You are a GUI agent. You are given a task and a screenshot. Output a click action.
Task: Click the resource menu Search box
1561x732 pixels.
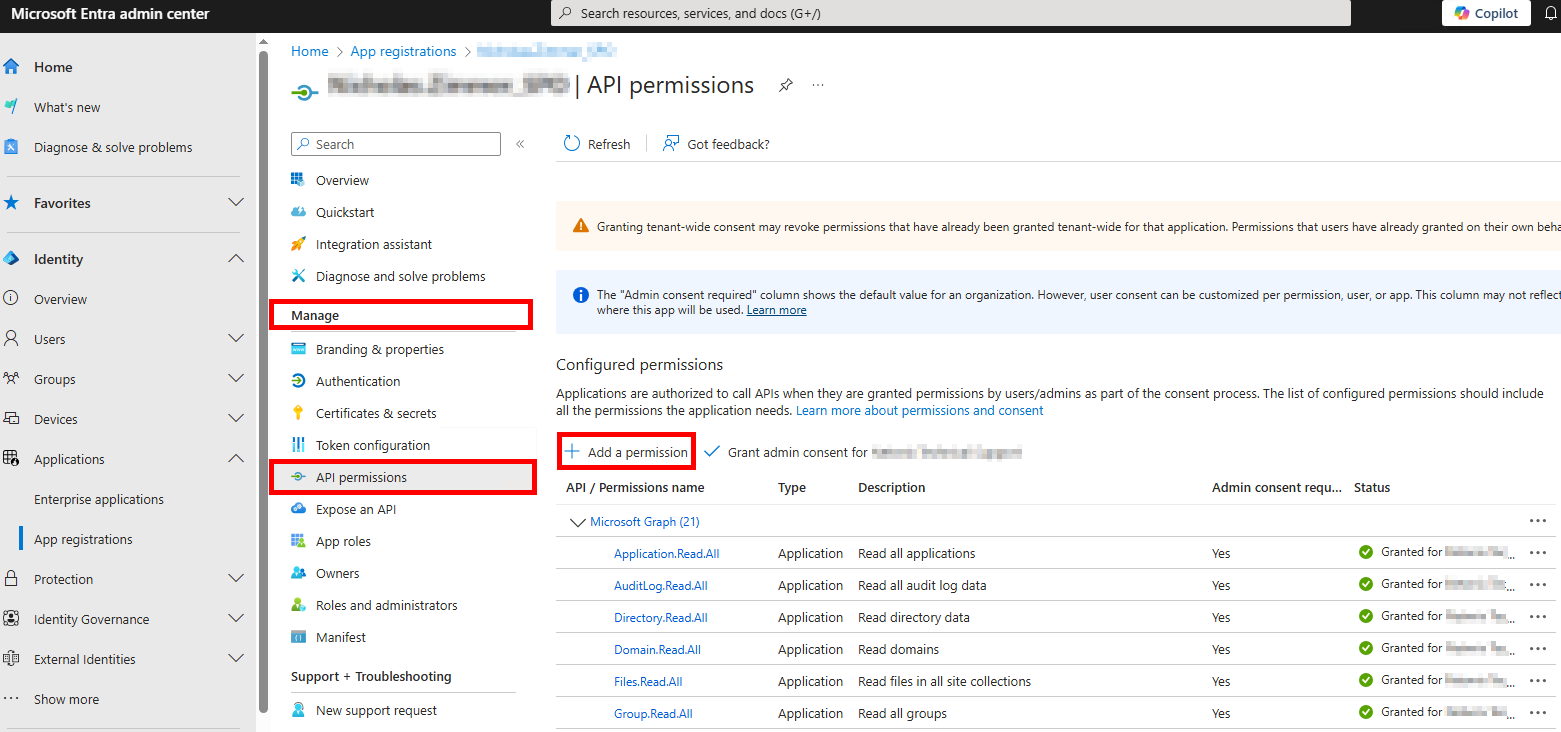tap(396, 144)
